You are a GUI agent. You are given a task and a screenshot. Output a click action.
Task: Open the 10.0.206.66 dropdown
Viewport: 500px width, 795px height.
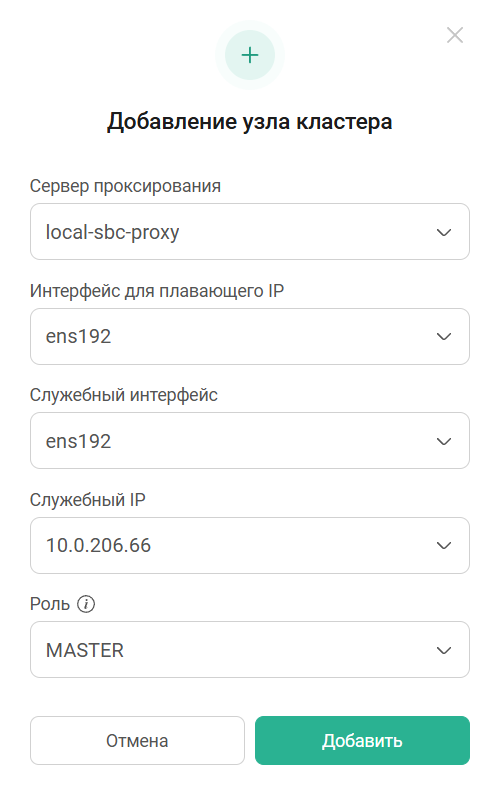pyautogui.click(x=249, y=546)
